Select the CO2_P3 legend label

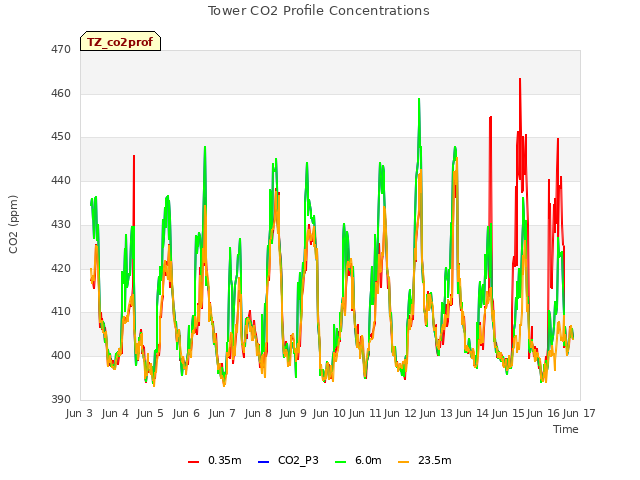point(298,460)
